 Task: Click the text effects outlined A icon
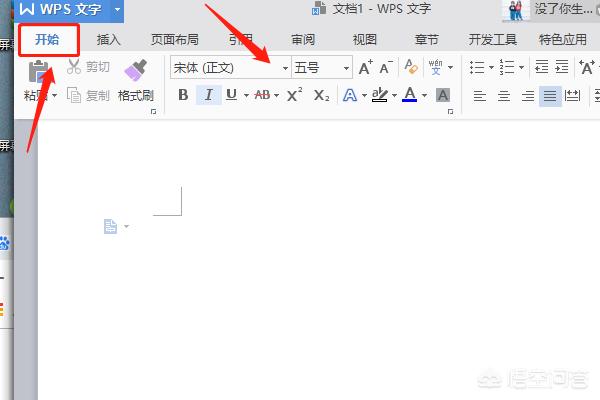[350, 95]
